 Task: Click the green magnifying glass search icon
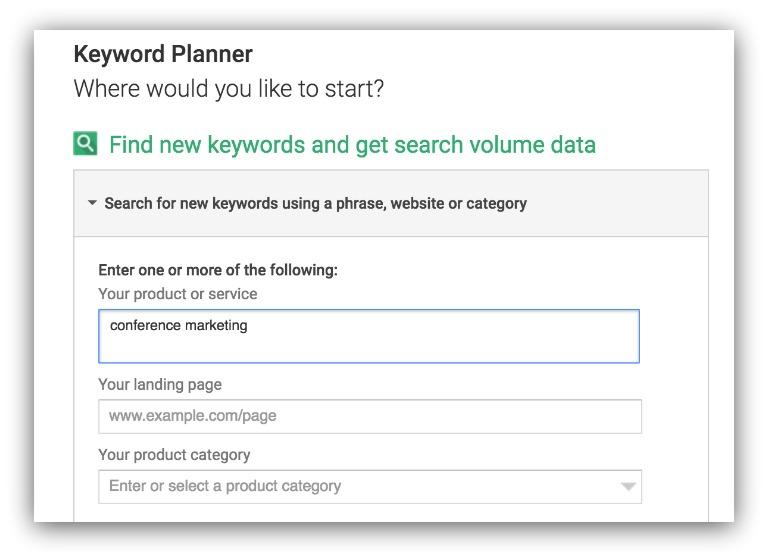pos(85,144)
